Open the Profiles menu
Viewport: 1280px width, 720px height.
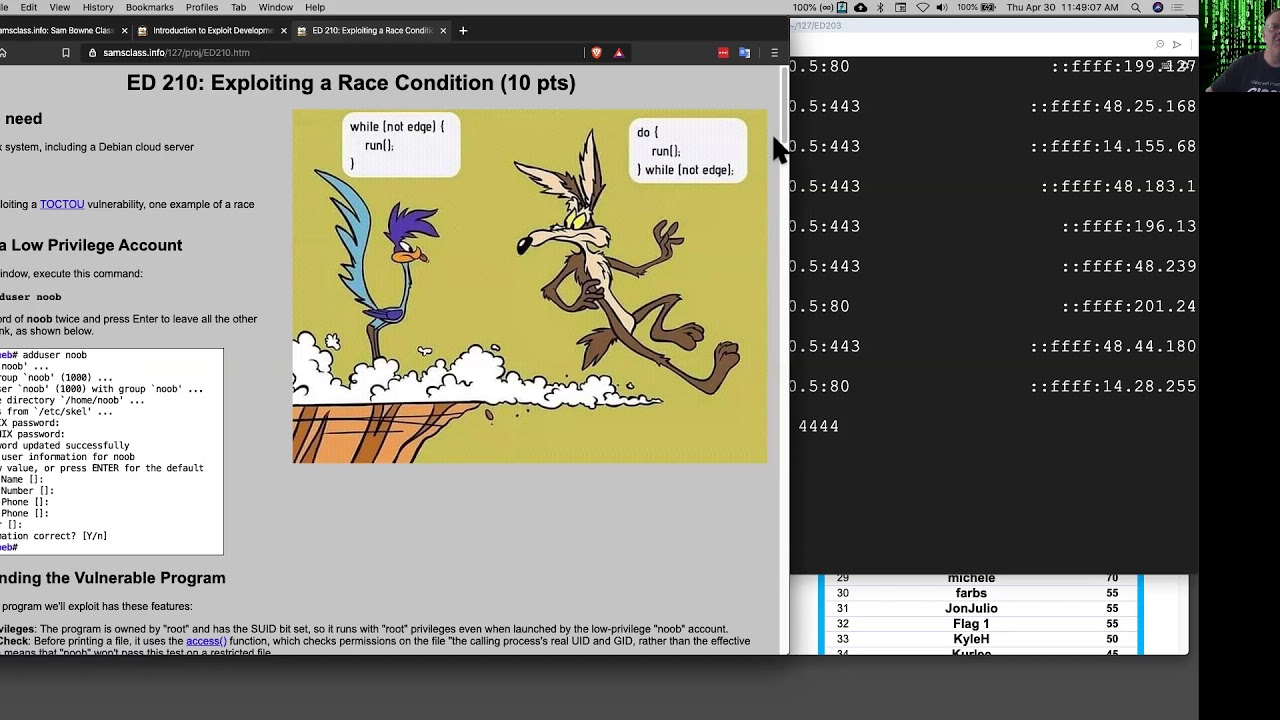[x=202, y=7]
